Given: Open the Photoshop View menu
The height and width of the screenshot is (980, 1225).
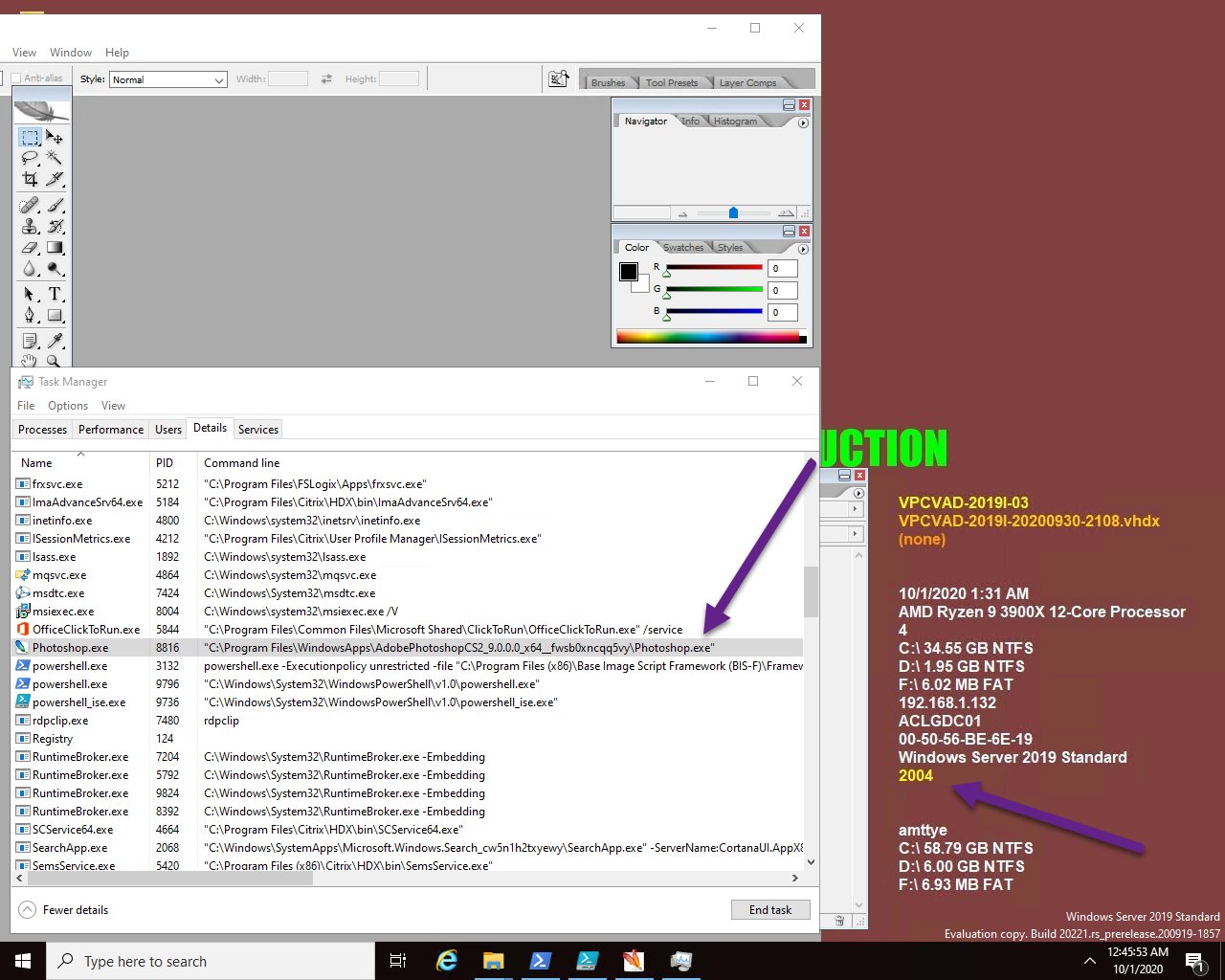Looking at the screenshot, I should [24, 53].
